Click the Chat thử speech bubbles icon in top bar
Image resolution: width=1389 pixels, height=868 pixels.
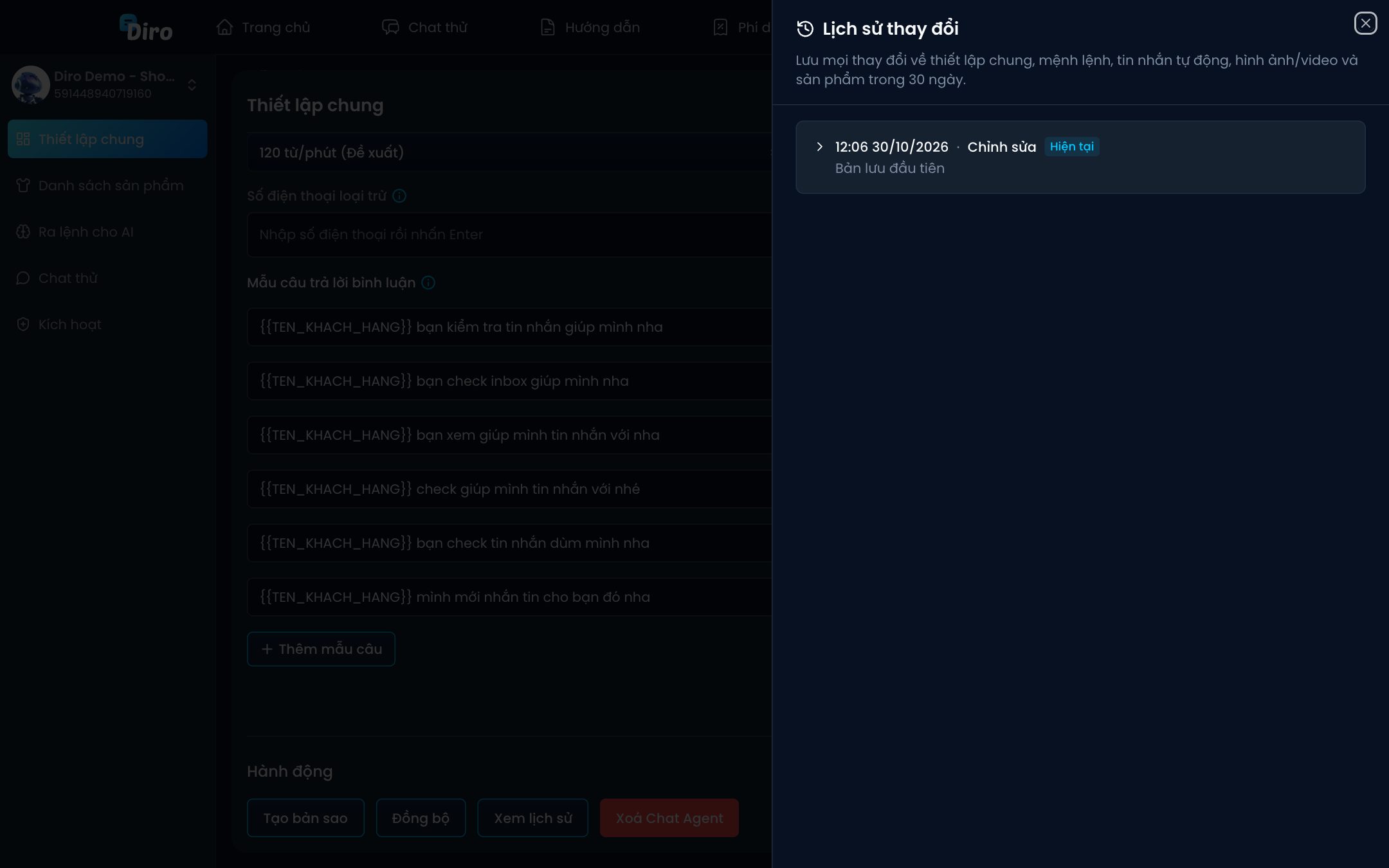coord(390,27)
